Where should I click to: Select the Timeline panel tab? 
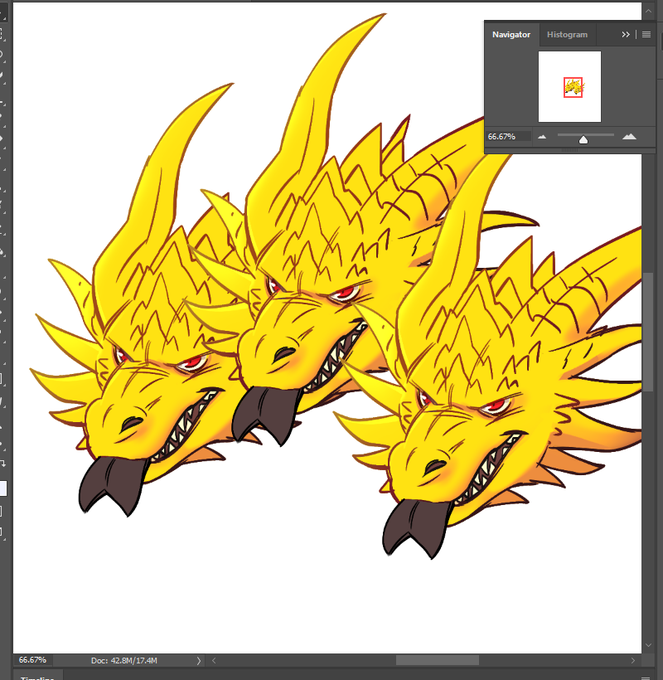pos(37,677)
